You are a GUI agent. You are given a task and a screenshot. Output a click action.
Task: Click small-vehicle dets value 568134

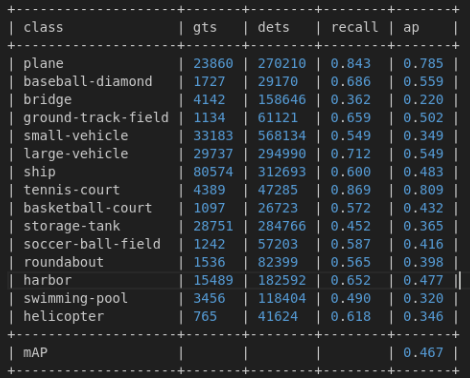tap(282, 136)
